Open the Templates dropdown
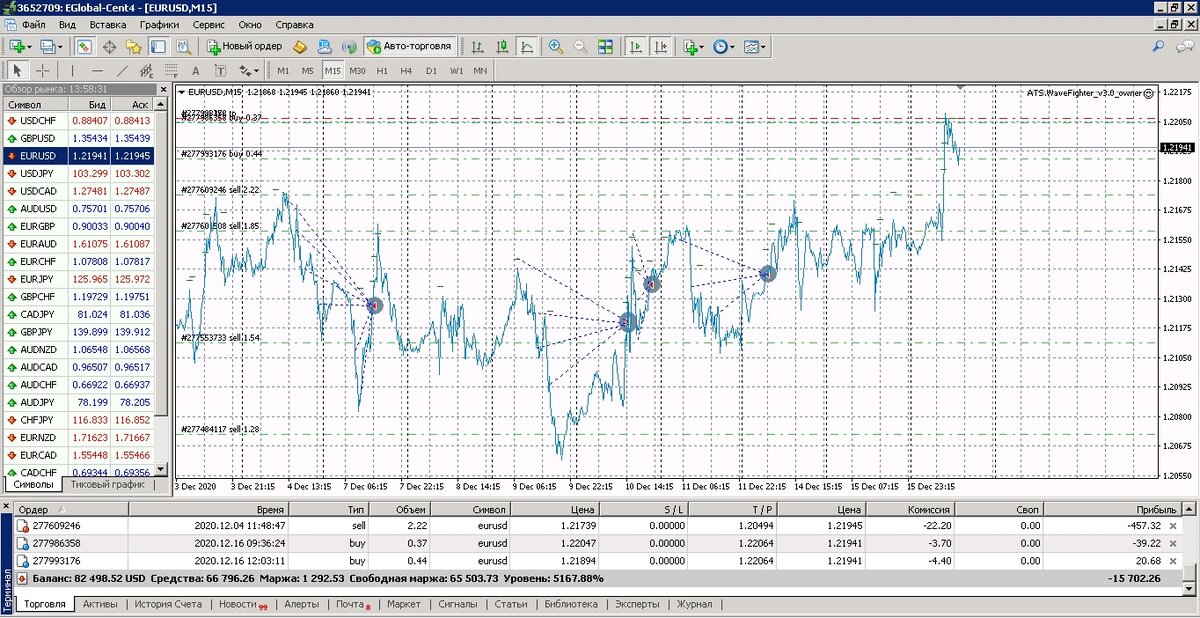 click(x=755, y=46)
